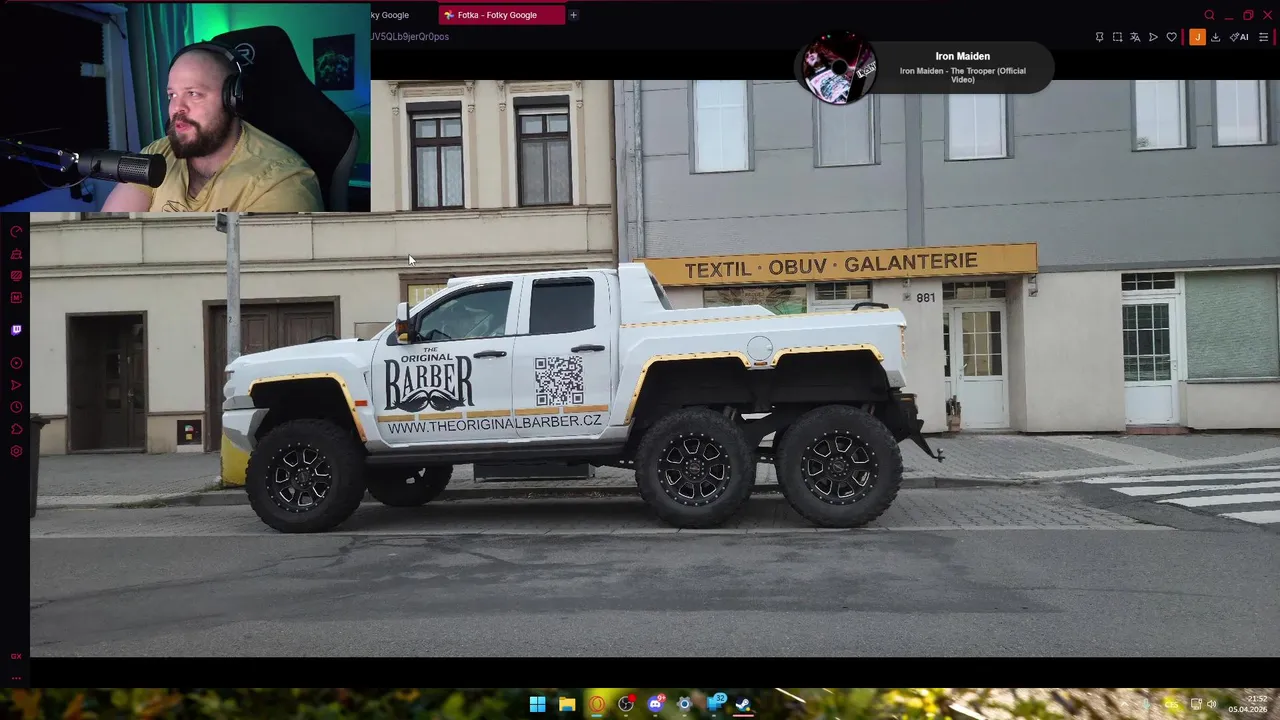Image resolution: width=1280 pixels, height=720 pixels.
Task: Click the Iron Maiden album art thumbnail
Action: coord(838,68)
